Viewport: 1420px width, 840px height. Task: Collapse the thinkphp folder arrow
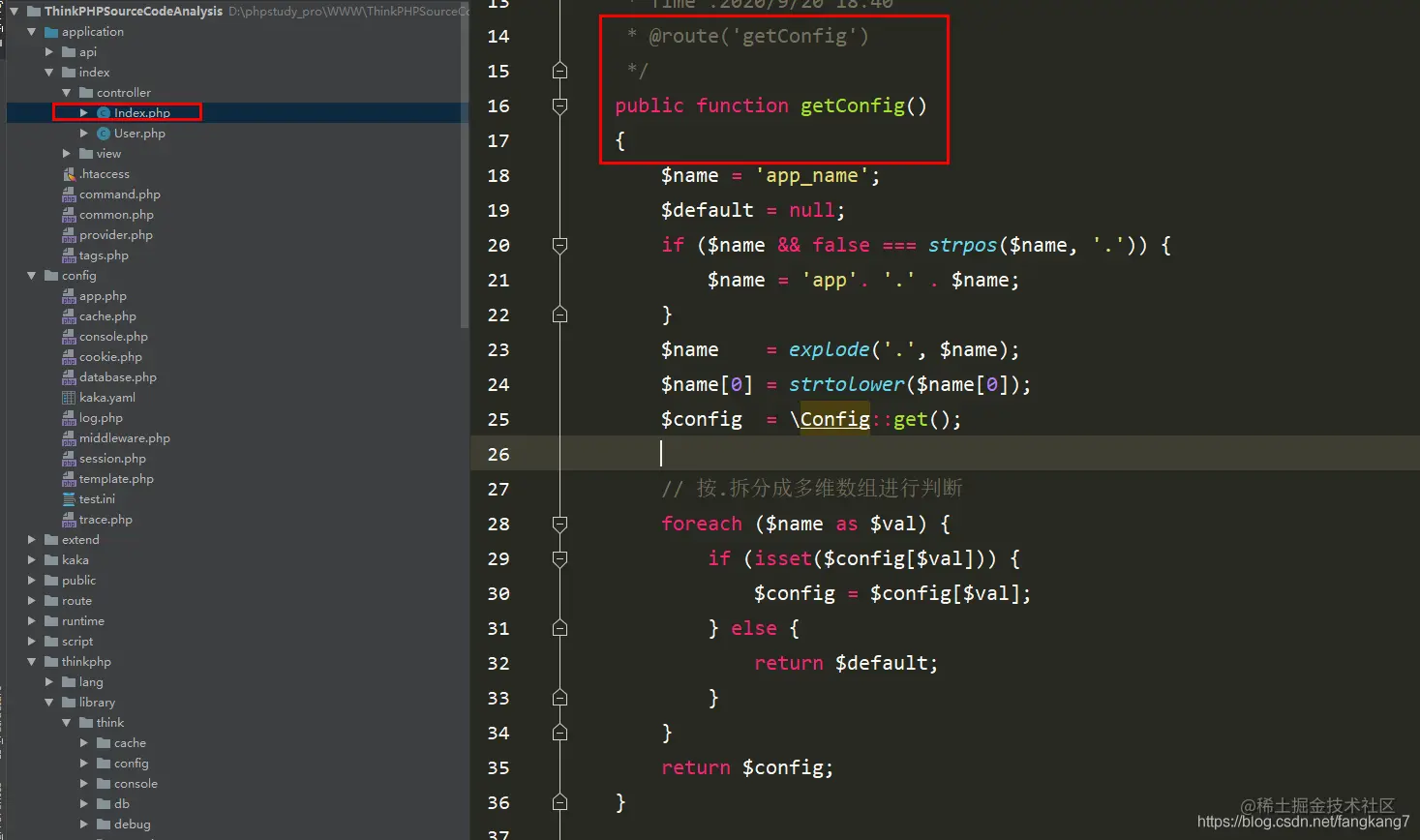tap(32, 662)
